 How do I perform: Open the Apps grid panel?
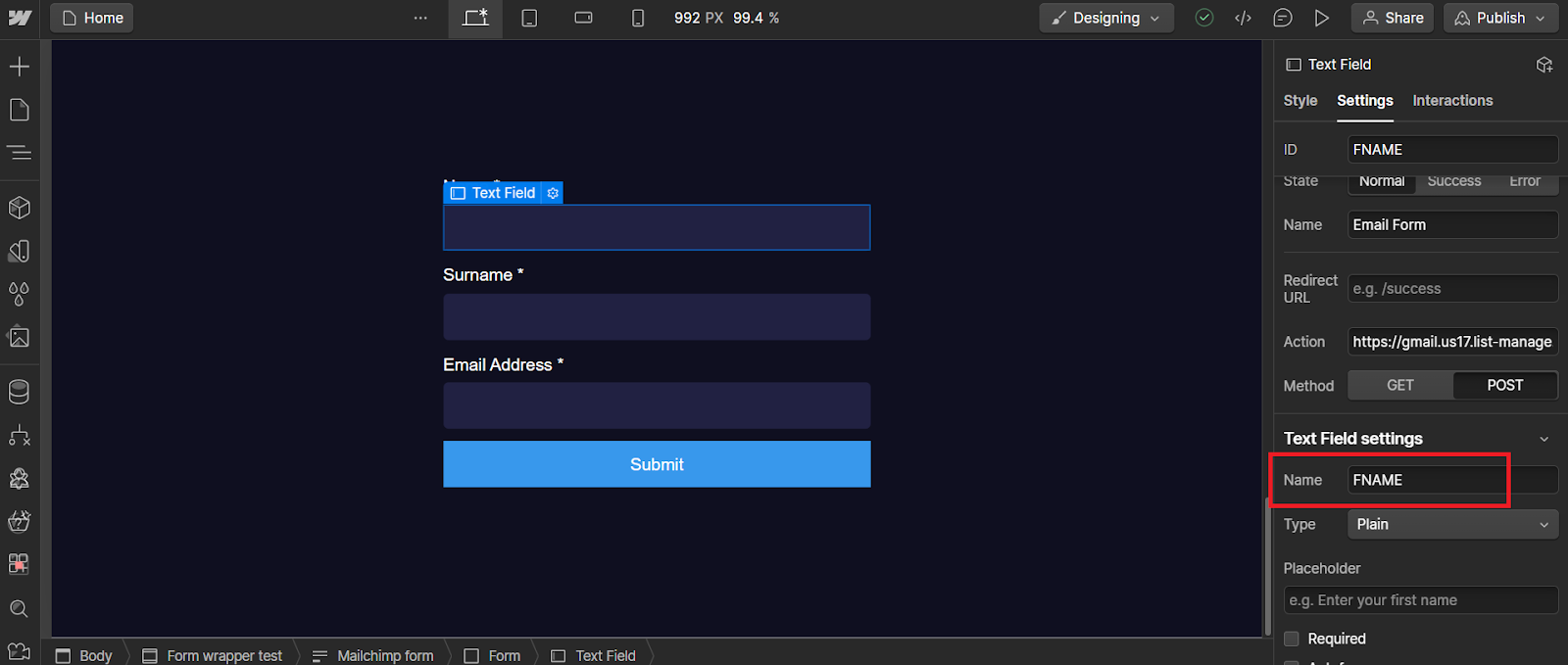pos(20,564)
